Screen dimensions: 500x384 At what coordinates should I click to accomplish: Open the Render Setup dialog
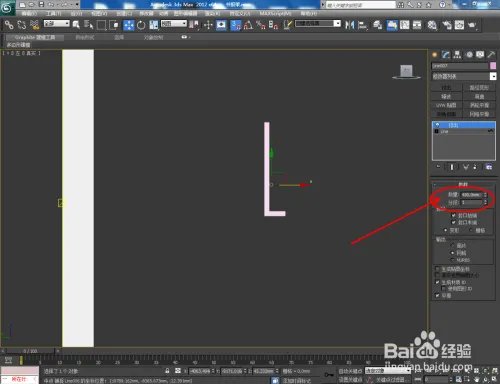click(x=447, y=25)
